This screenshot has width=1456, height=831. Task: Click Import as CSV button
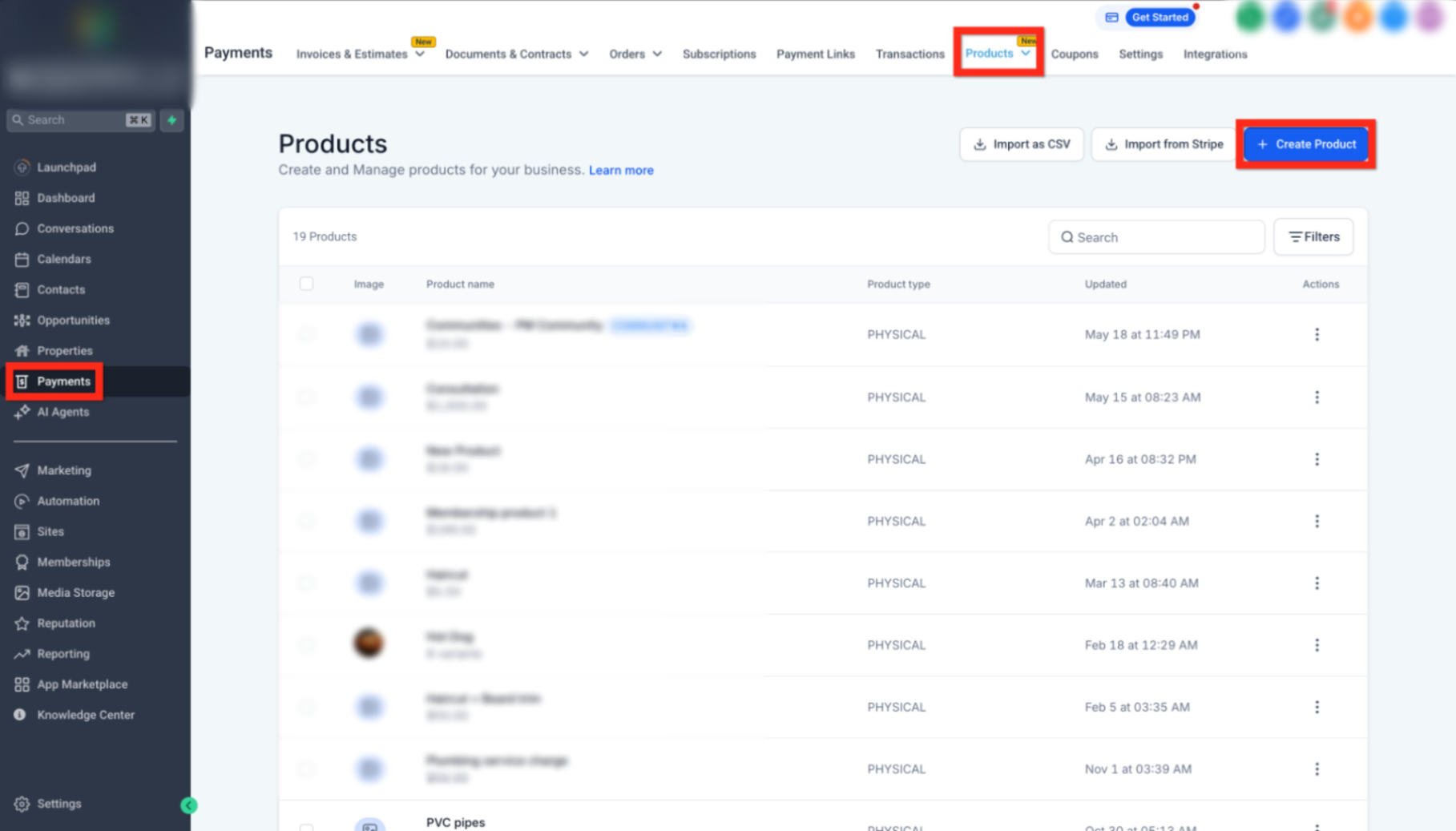pyautogui.click(x=1022, y=144)
